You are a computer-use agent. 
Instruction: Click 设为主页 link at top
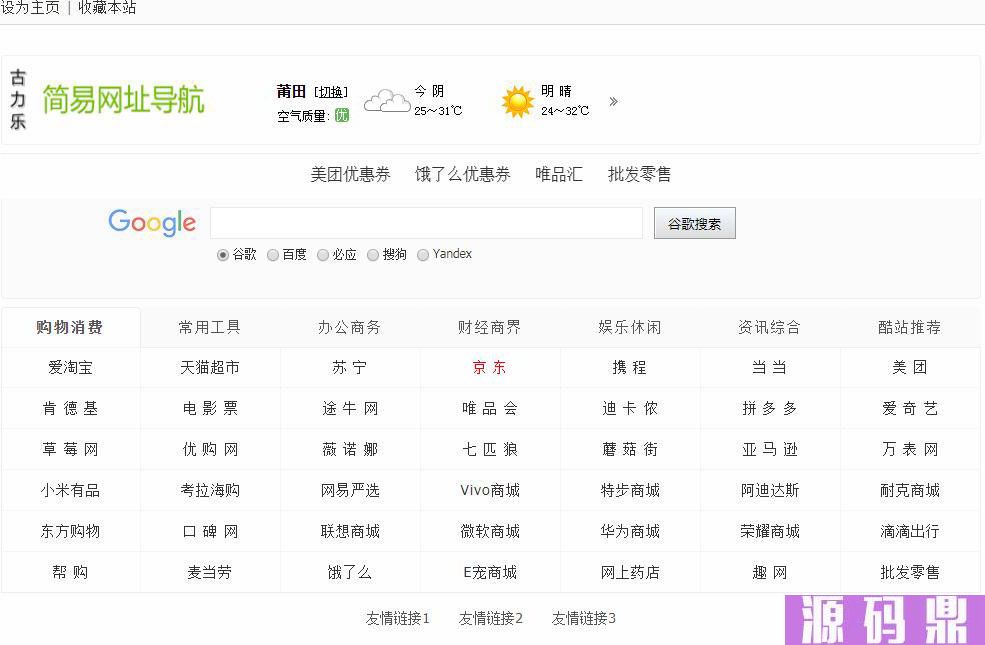30,8
